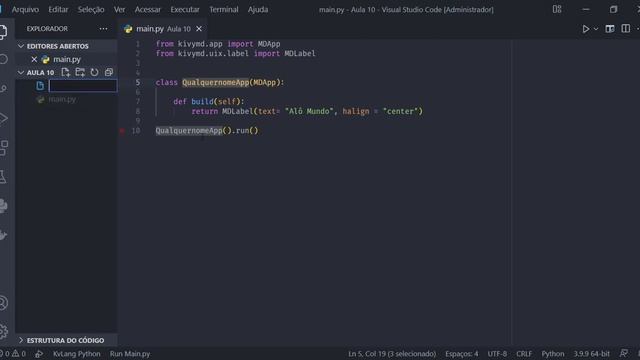640x360 pixels.
Task: Click Run Main.py in status bar
Action: tap(130, 354)
